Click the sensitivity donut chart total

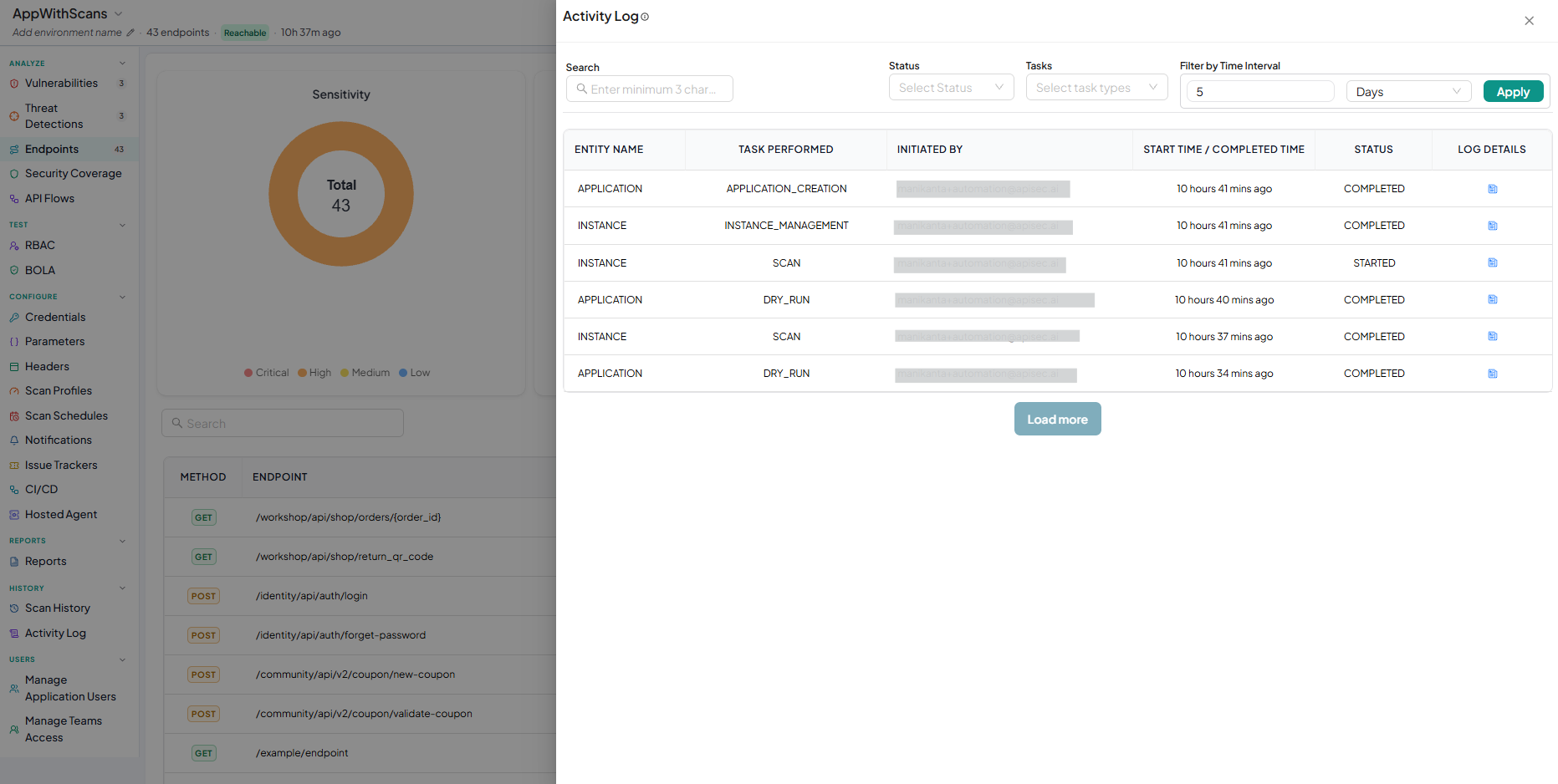click(x=341, y=195)
